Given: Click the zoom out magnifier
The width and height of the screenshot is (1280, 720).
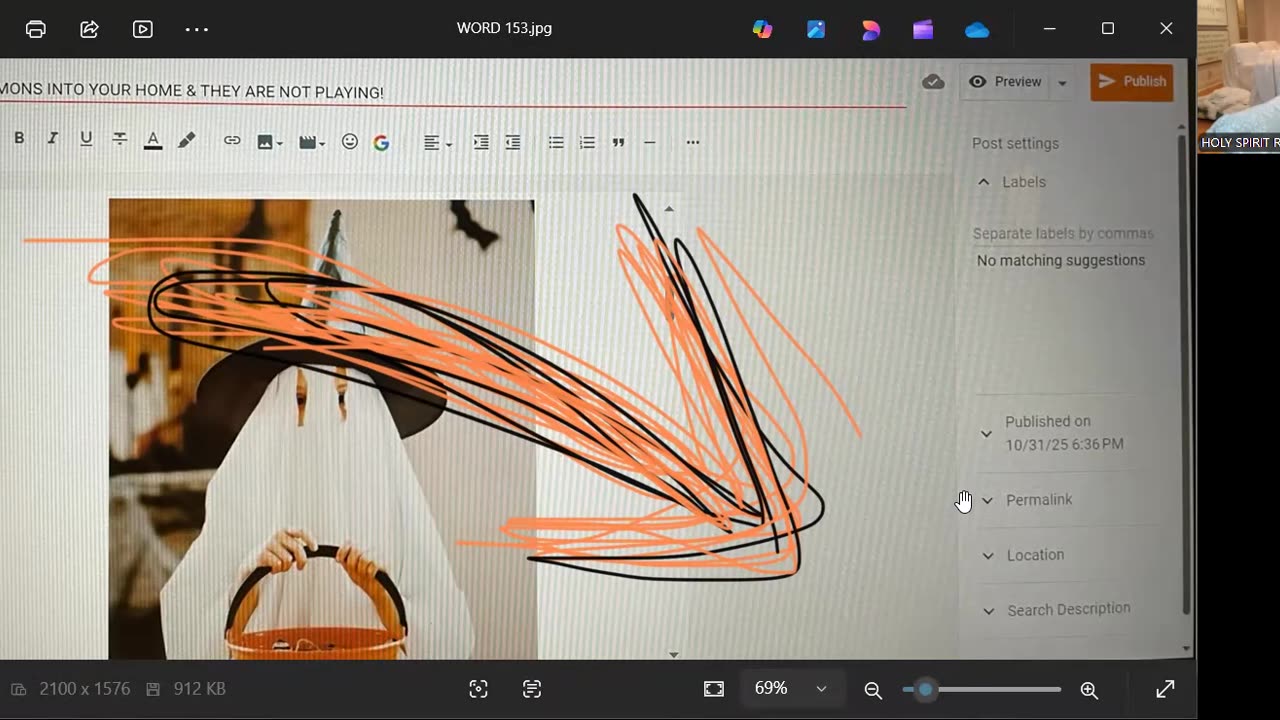Looking at the screenshot, I should pos(873,690).
